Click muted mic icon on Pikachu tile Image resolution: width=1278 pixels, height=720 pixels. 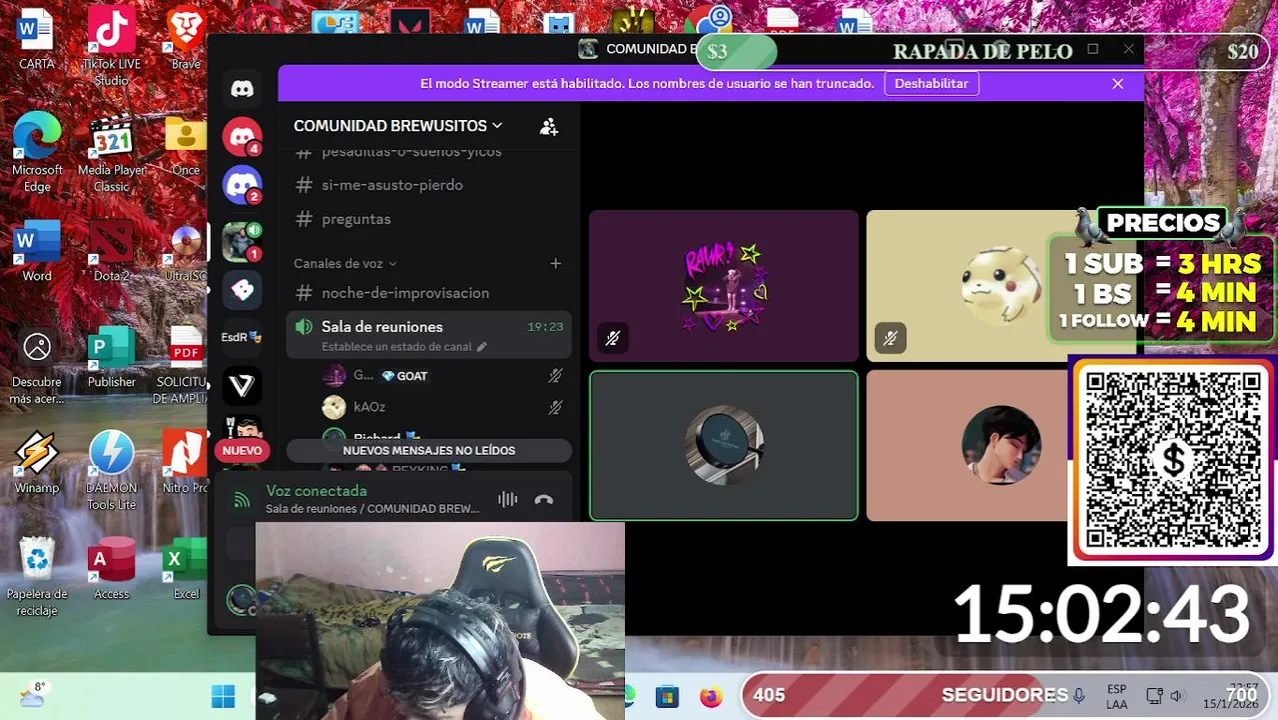(x=890, y=339)
